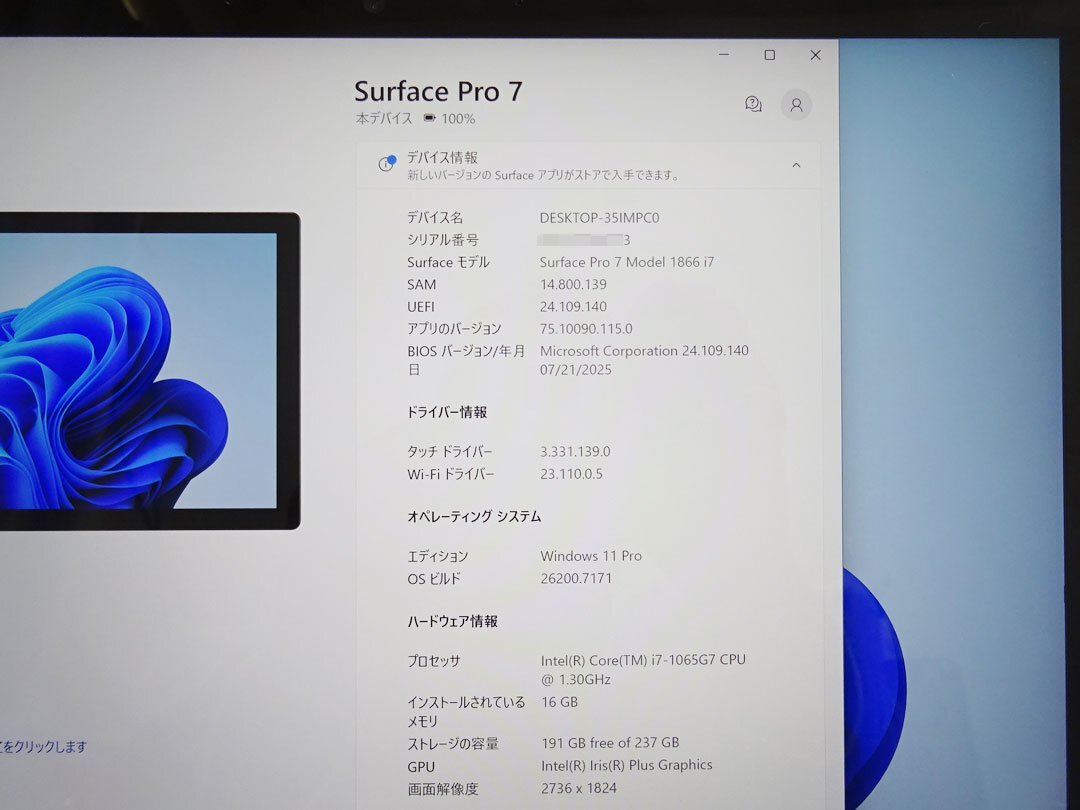Select storage '191 GB free of 237 GB'

(x=610, y=742)
